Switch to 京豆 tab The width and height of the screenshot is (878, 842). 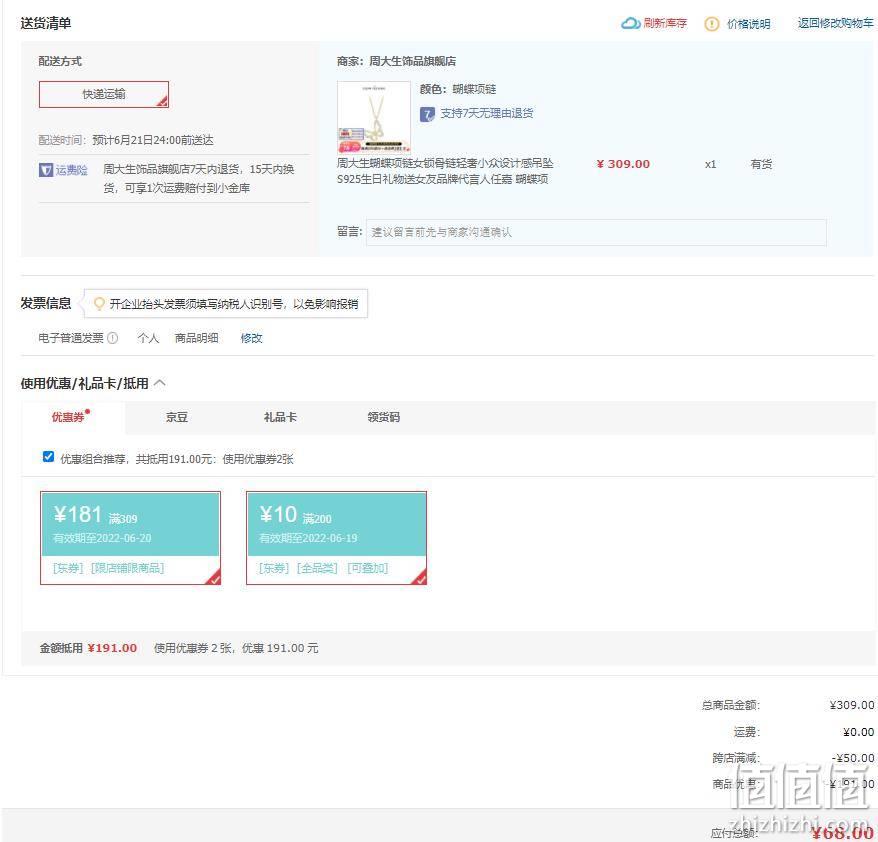point(176,417)
